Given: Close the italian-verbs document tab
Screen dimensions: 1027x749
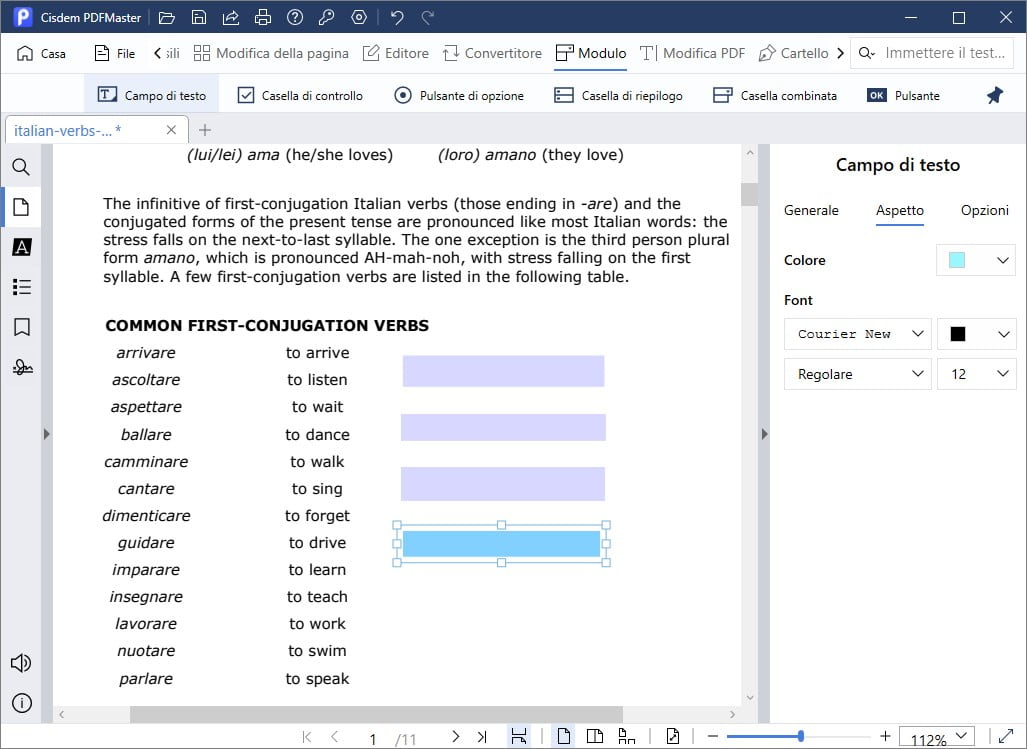Looking at the screenshot, I should (170, 129).
